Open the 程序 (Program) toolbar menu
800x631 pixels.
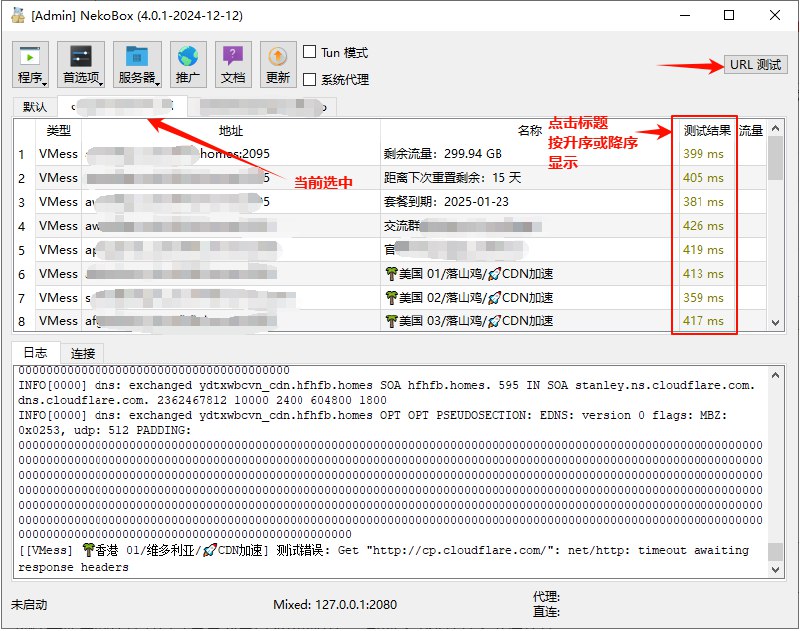pyautogui.click(x=30, y=65)
